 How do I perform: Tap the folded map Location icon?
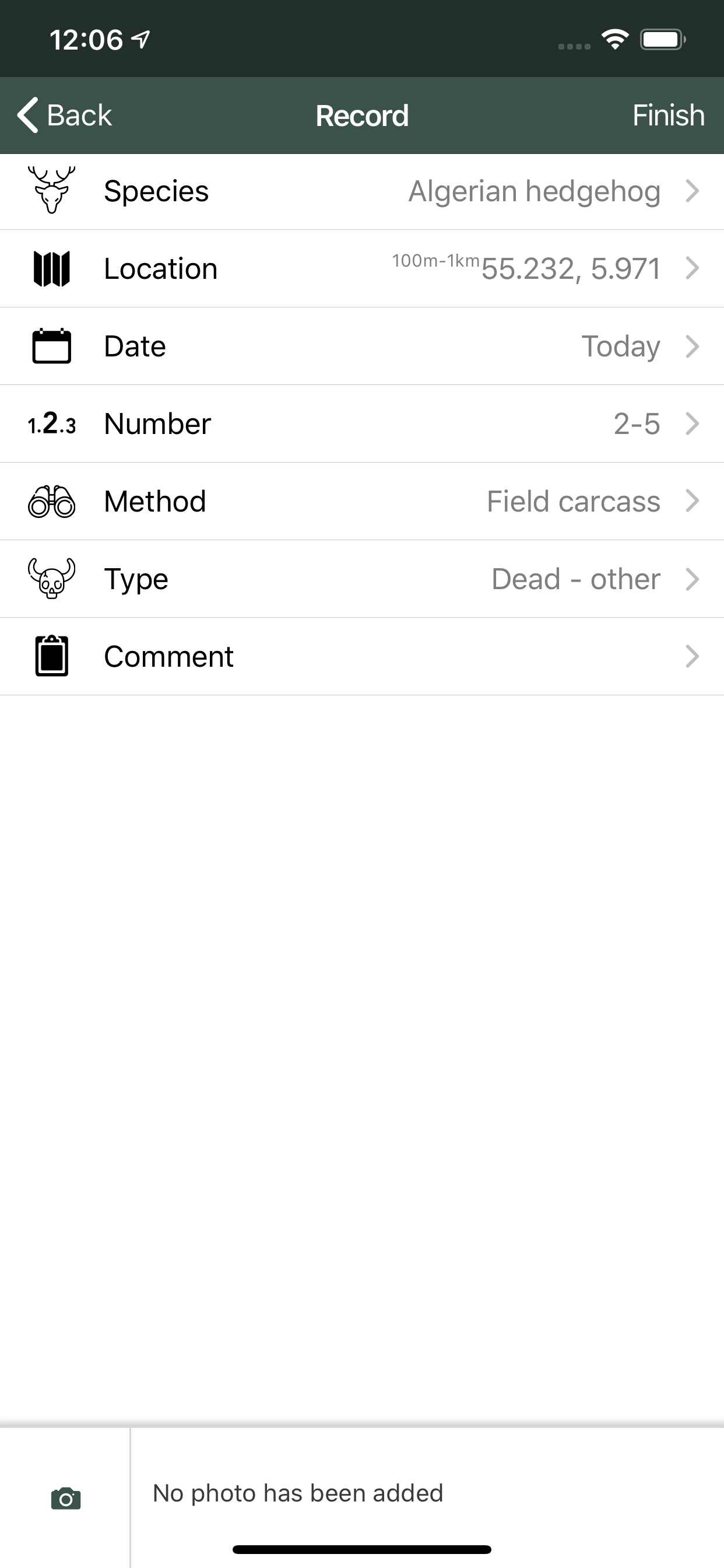coord(52,268)
